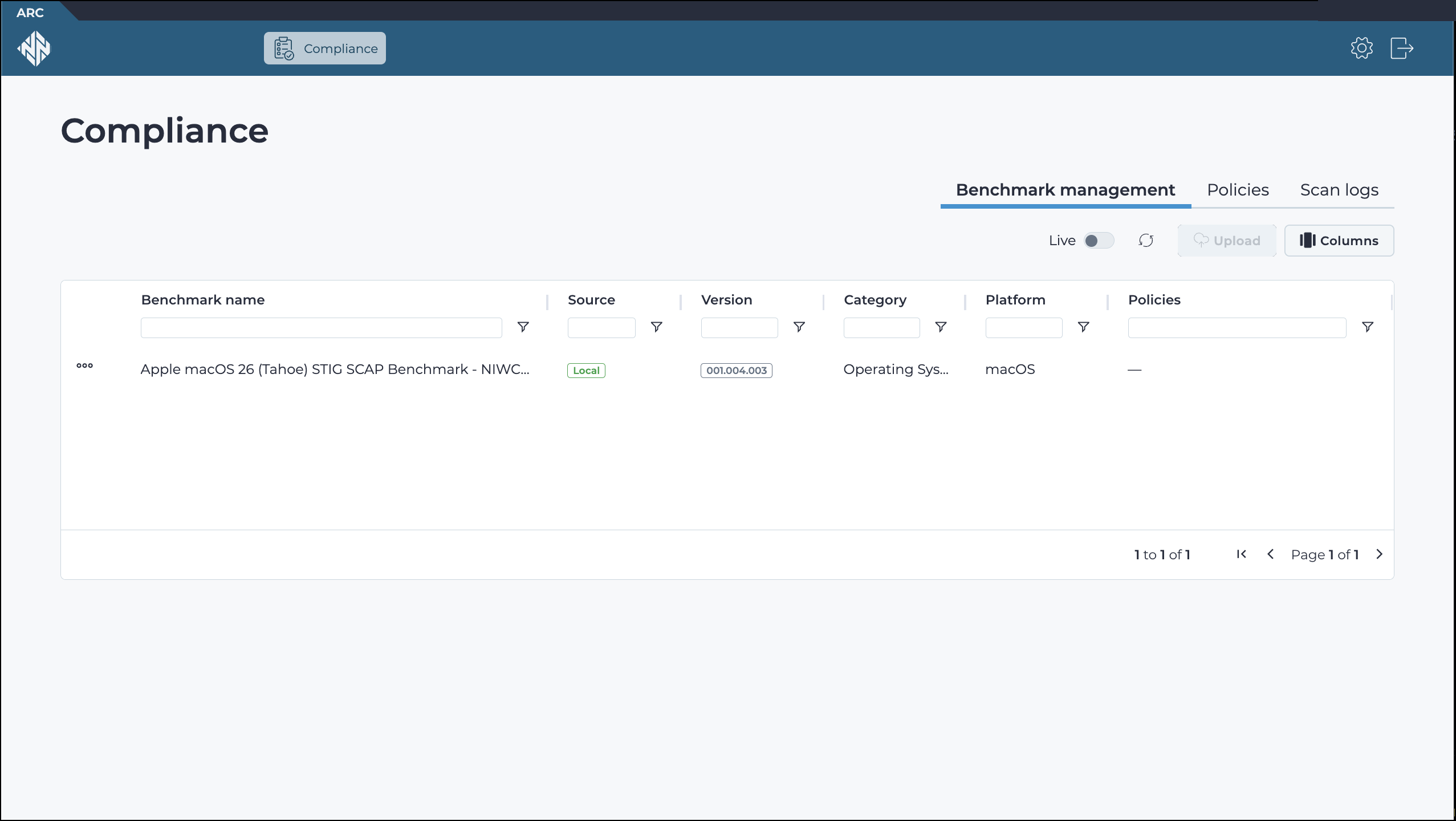Screen dimensions: 1456x821
Task: Open the row actions three-dot menu
Action: pyautogui.click(x=84, y=365)
